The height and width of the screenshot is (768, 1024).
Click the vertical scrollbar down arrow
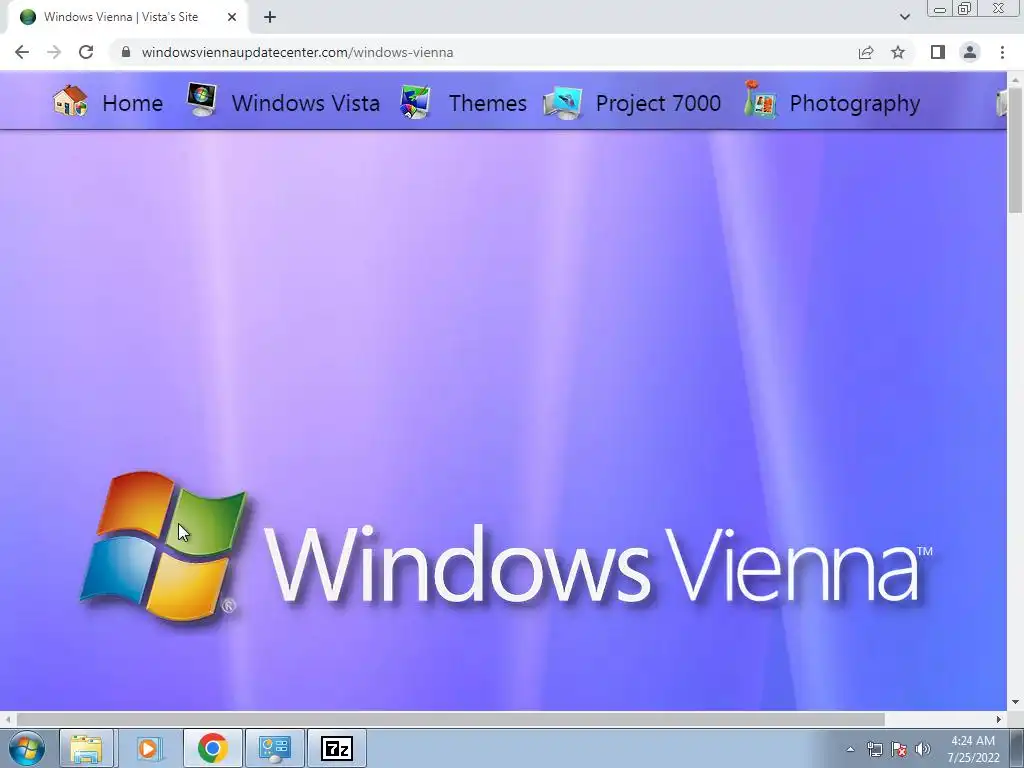(x=1015, y=703)
